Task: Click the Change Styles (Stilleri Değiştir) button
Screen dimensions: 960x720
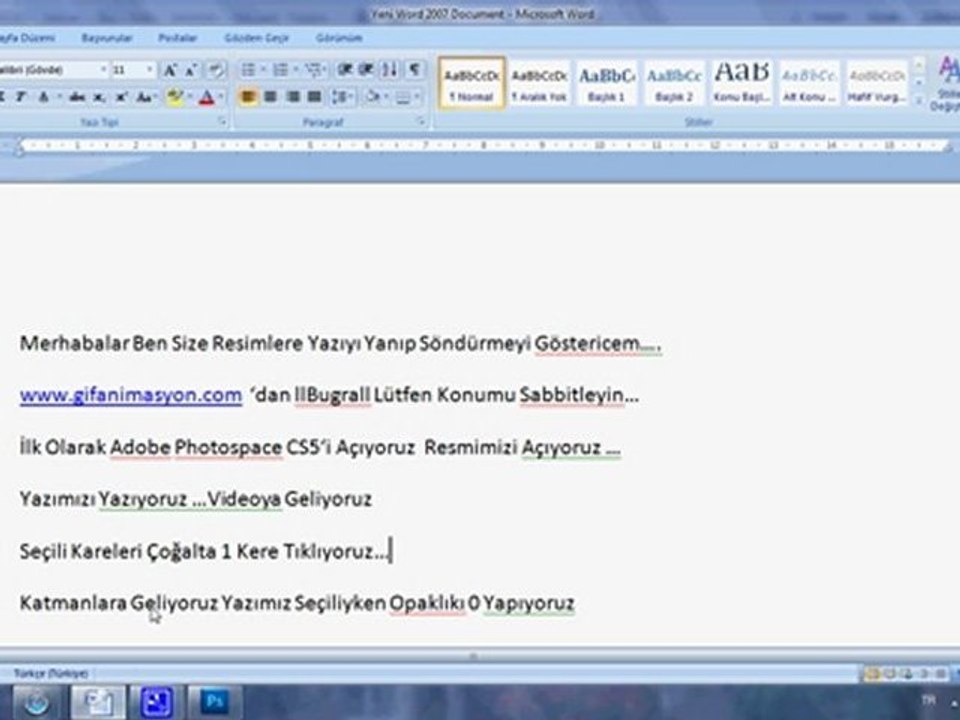Action: click(x=946, y=84)
